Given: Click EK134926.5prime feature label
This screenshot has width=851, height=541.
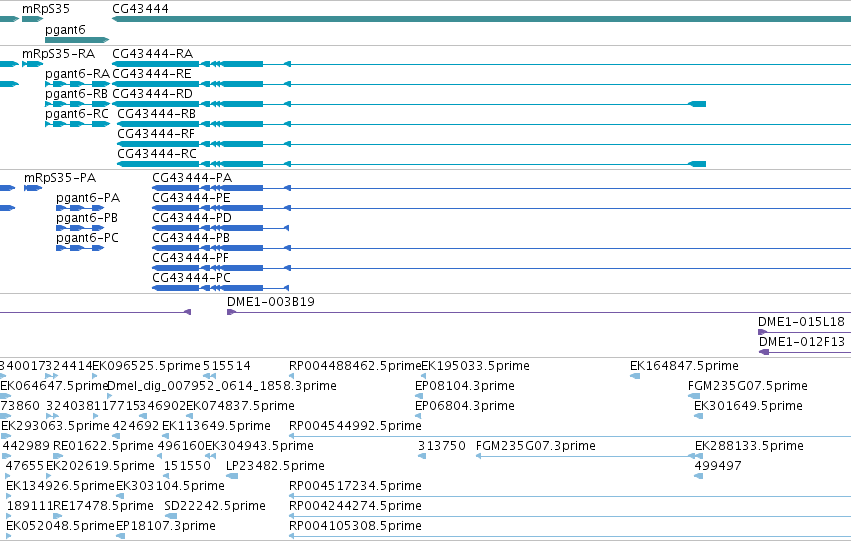Looking at the screenshot, I should [x=60, y=486].
